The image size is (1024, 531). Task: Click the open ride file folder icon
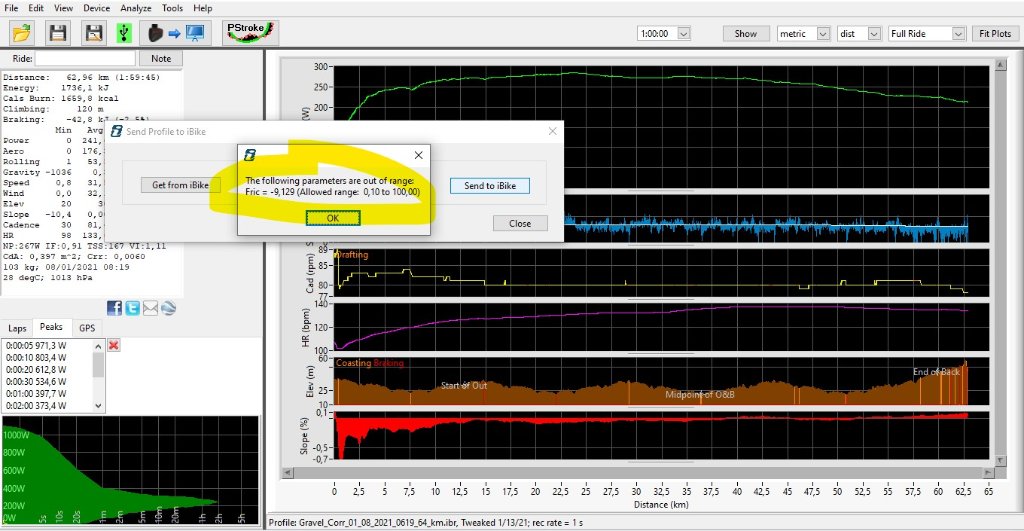(22, 33)
